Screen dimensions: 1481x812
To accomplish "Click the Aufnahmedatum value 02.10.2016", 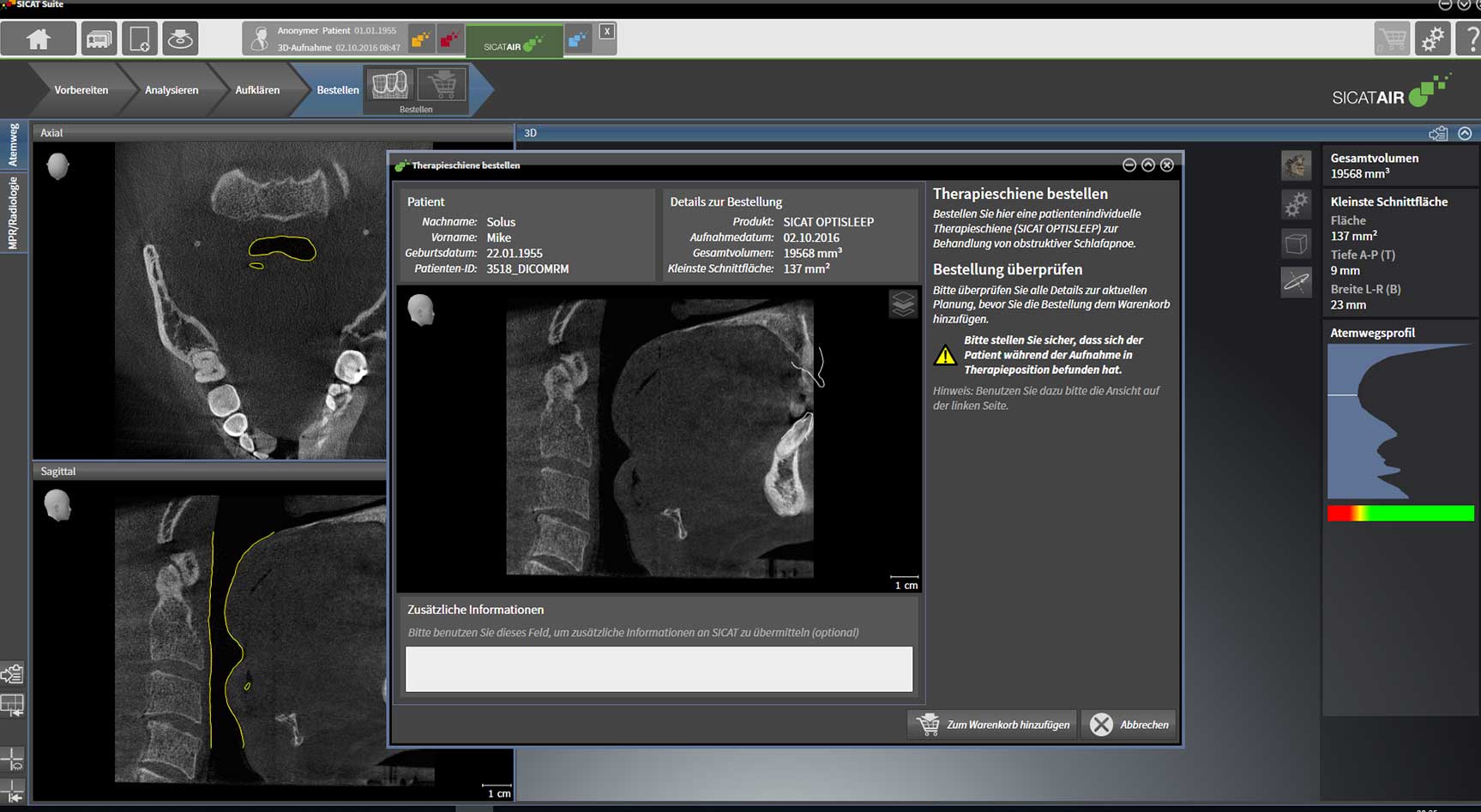I will [811, 238].
